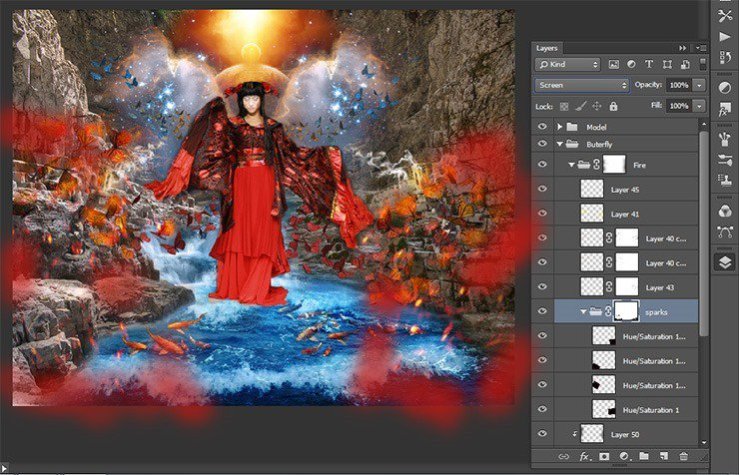739x475 pixels.
Task: Toggle the layer filtering on/off switch
Action: (x=703, y=64)
